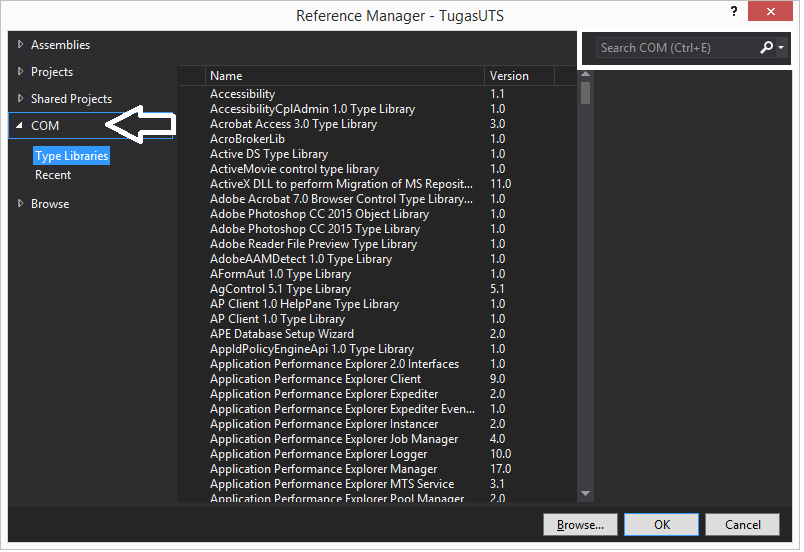Select Application Performance Explorer Expediter row

[x=377, y=394]
